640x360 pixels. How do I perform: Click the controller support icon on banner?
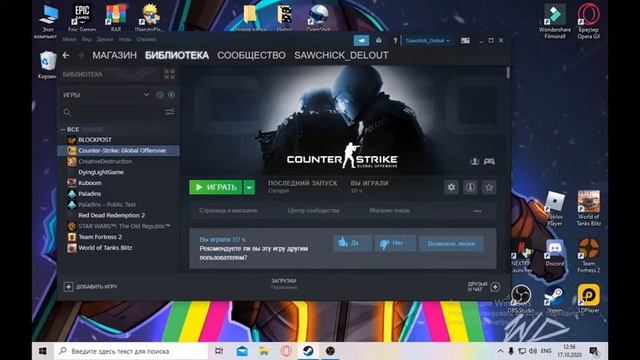pos(489,161)
